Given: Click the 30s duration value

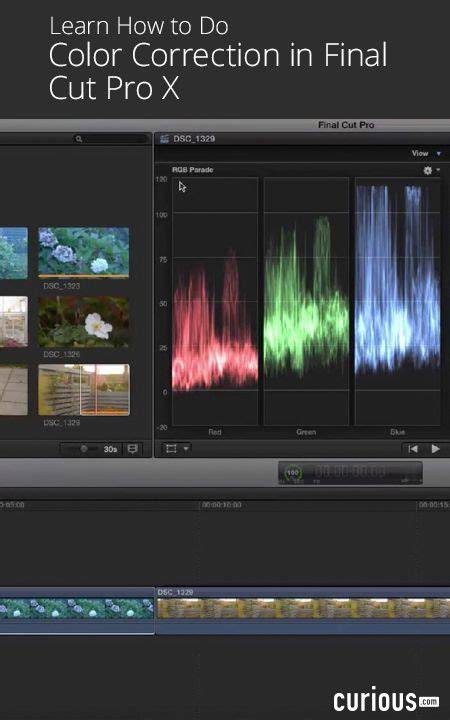Looking at the screenshot, I should pyautogui.click(x=110, y=449).
